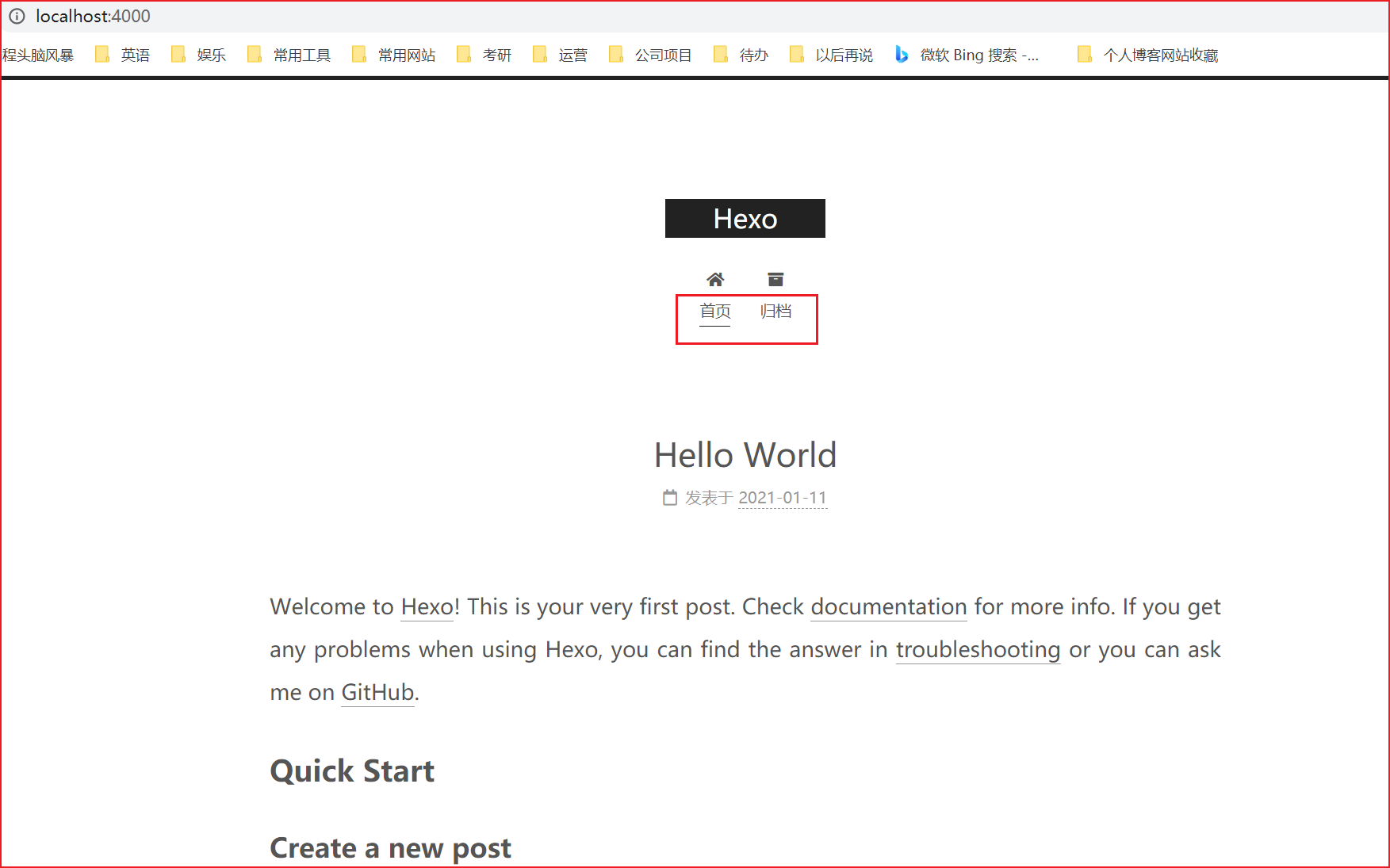This screenshot has width=1390, height=868.
Task: Click the archive box icon above 归档
Action: coord(775,279)
